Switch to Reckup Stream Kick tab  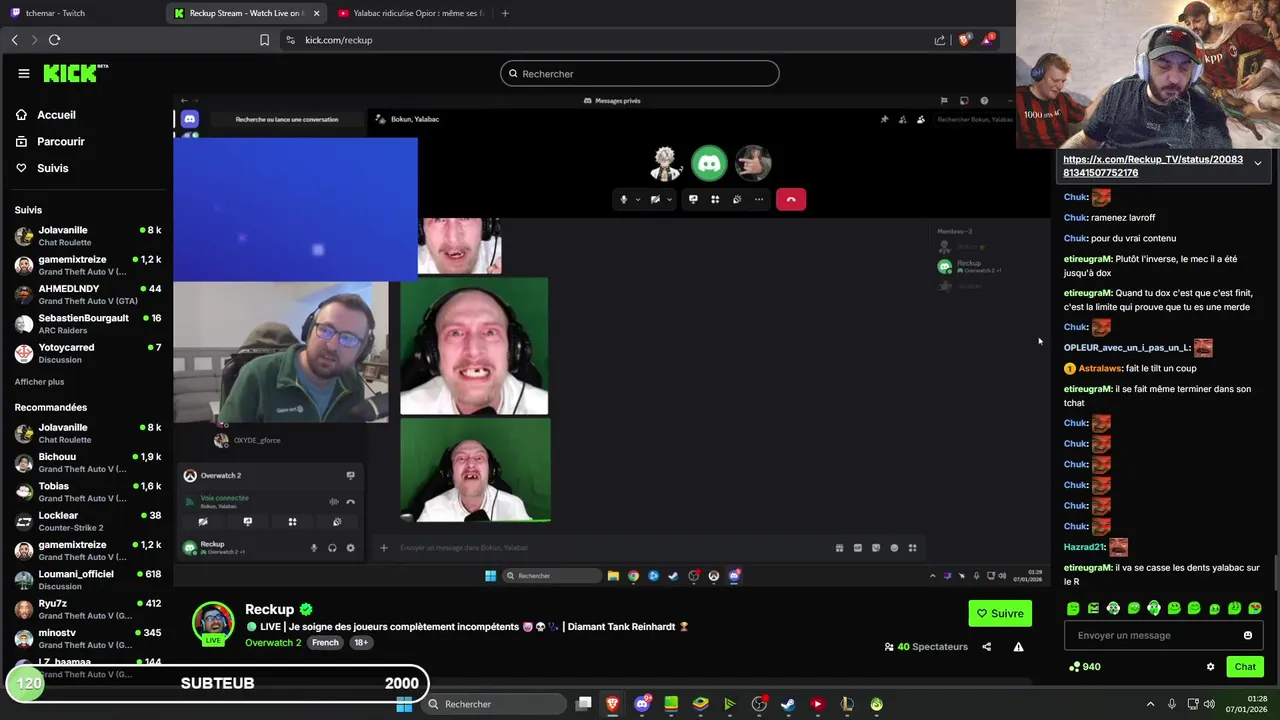point(248,13)
